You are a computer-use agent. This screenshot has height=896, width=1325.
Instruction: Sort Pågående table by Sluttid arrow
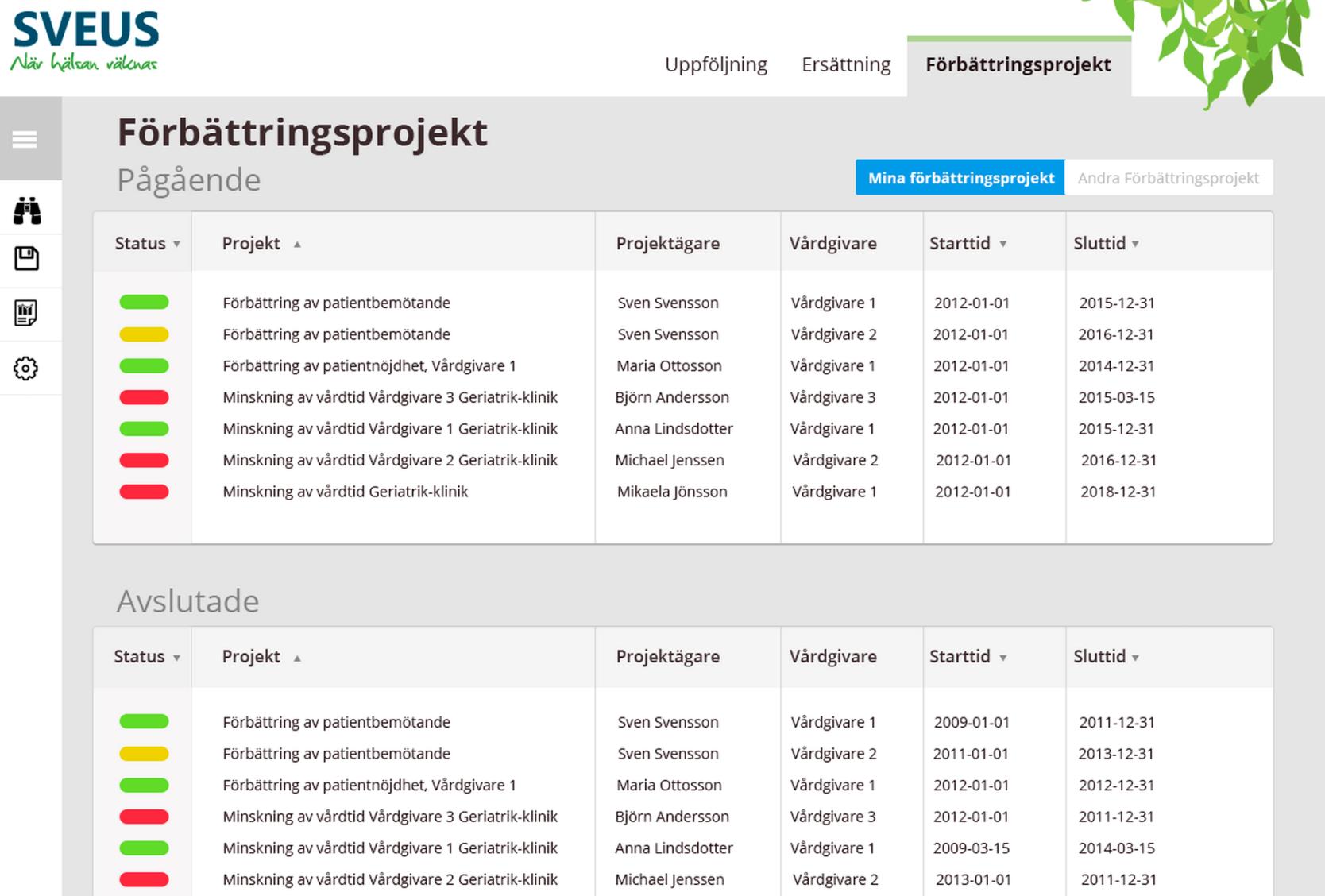point(1135,245)
